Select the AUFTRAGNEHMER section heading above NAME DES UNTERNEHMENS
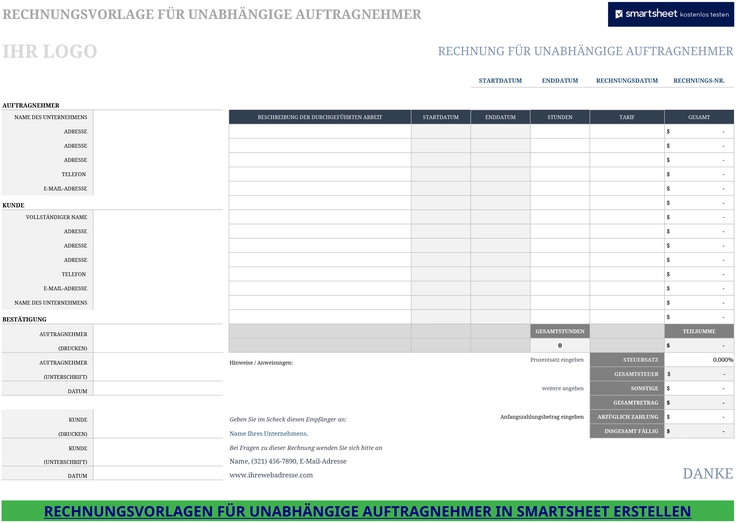Image resolution: width=736 pixels, height=523 pixels. click(31, 106)
